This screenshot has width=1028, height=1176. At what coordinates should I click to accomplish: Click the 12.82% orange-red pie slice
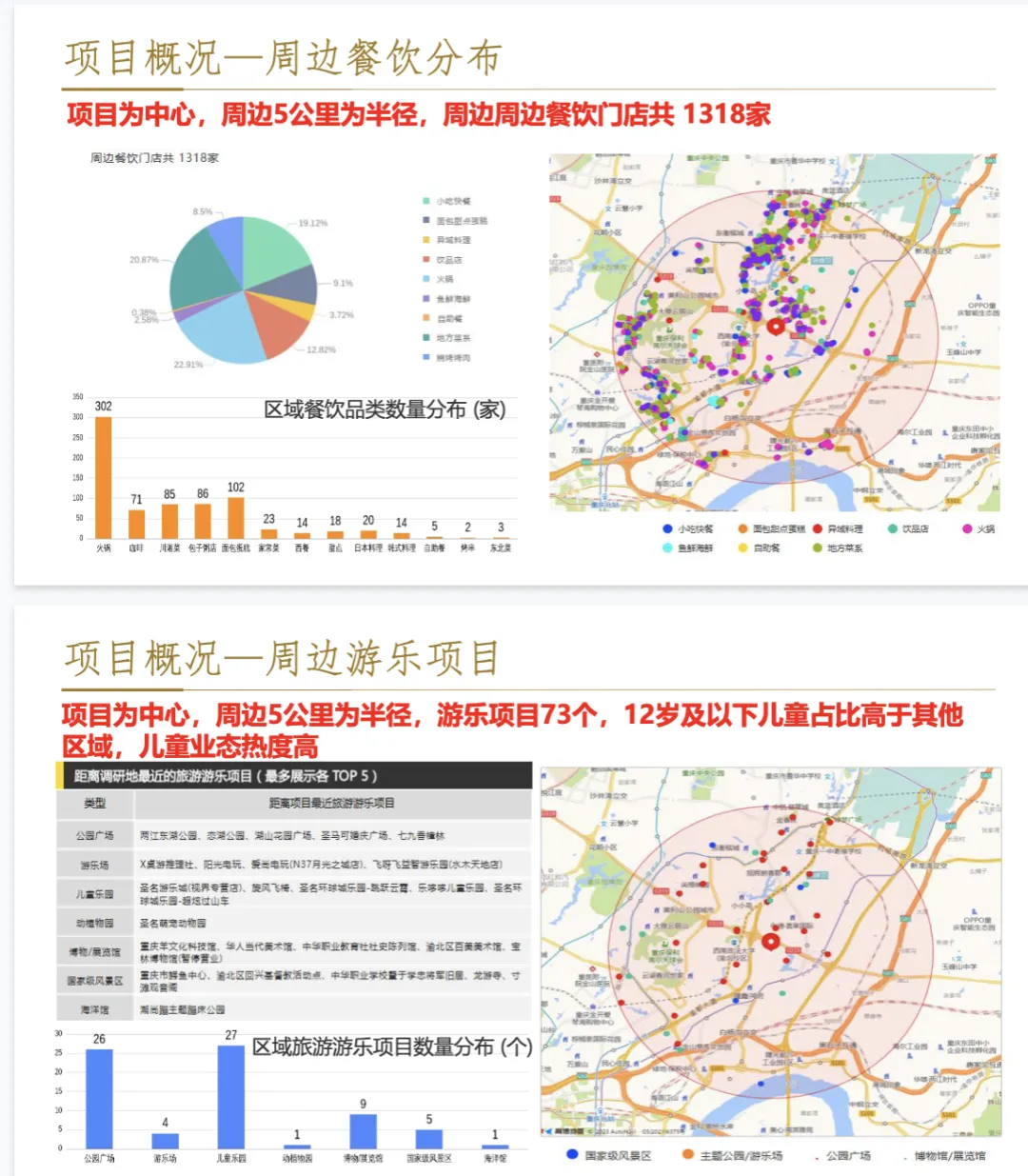278,323
